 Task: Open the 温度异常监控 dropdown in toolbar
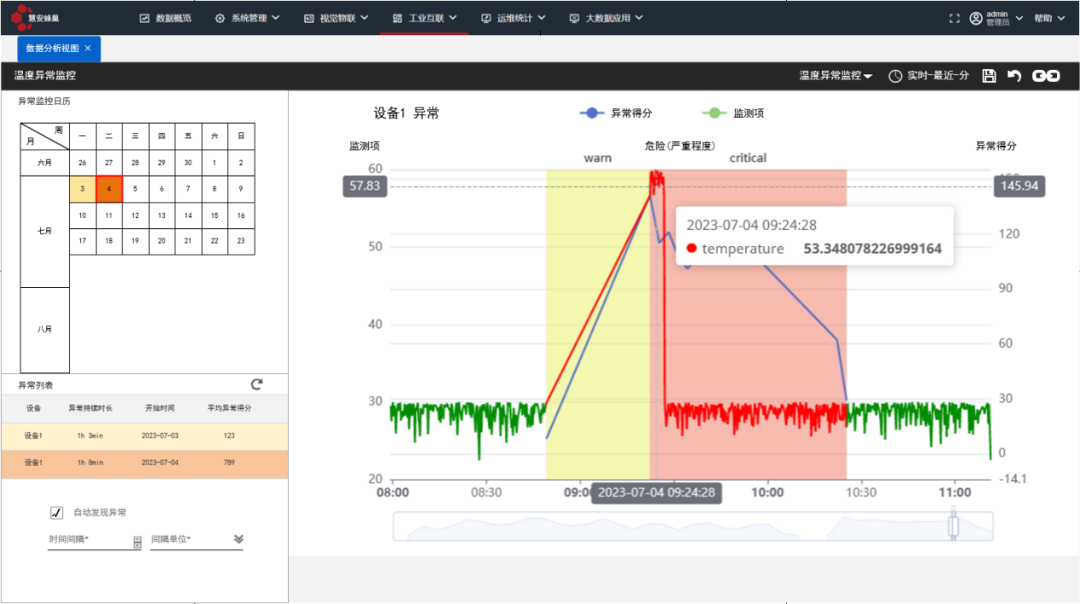coord(836,76)
